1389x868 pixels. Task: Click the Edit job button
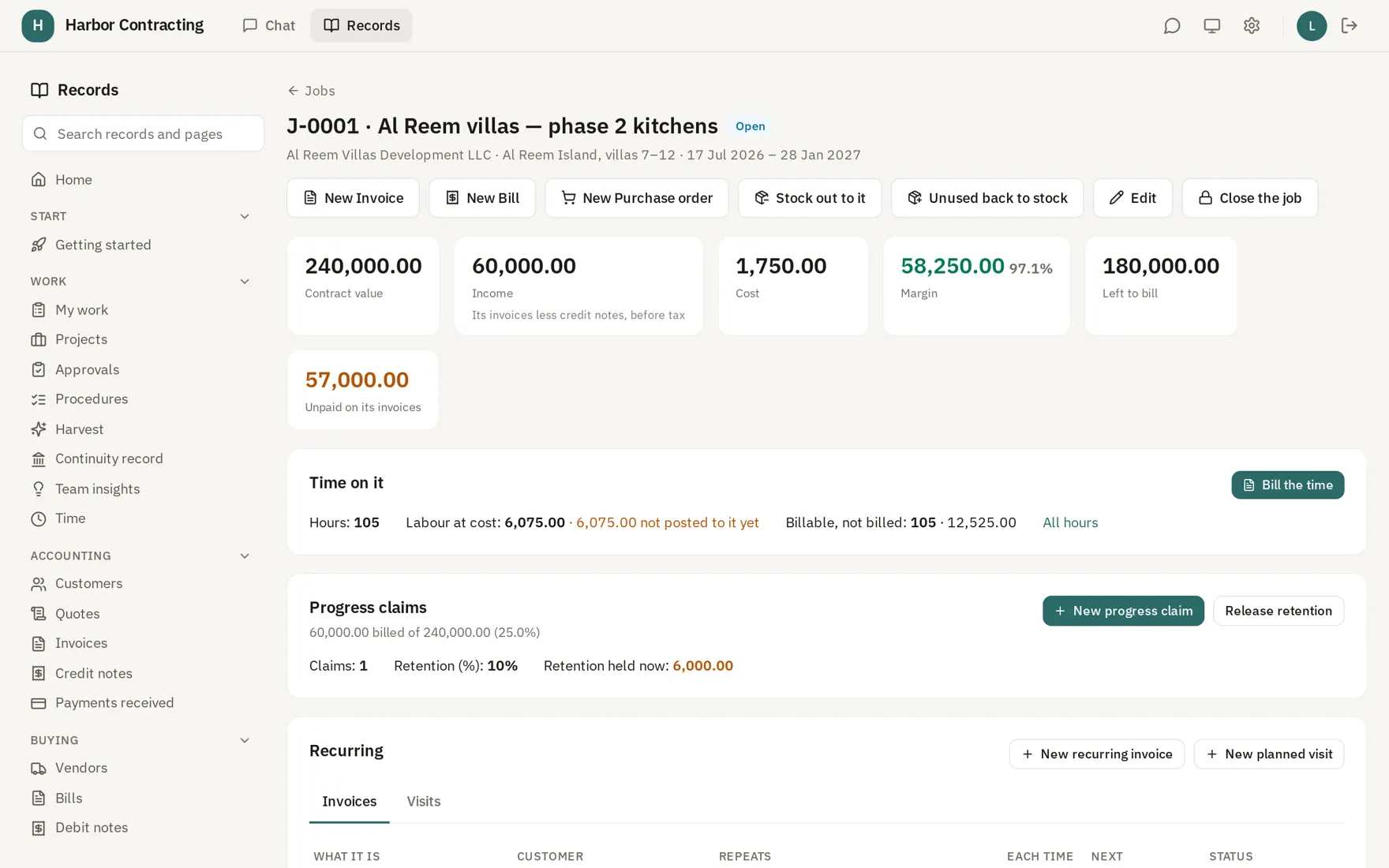point(1133,198)
